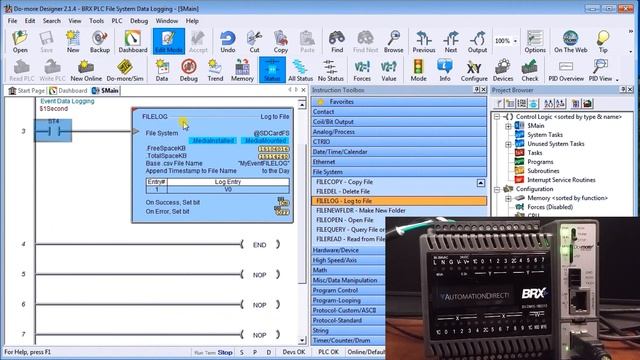This screenshot has width=640, height=360.
Task: Select No Status in toolbar
Action: 330,70
